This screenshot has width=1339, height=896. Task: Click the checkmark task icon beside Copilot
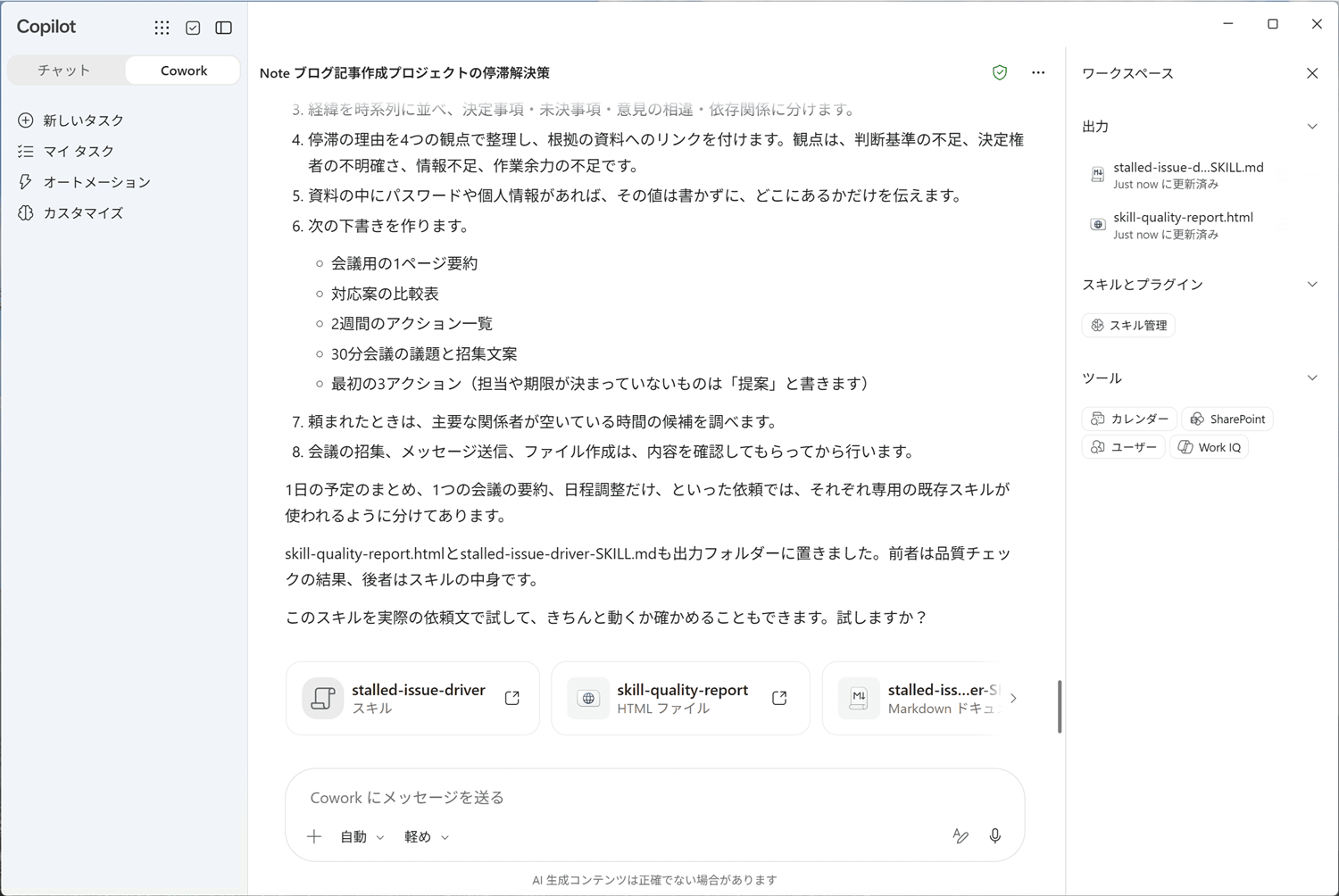coord(193,28)
